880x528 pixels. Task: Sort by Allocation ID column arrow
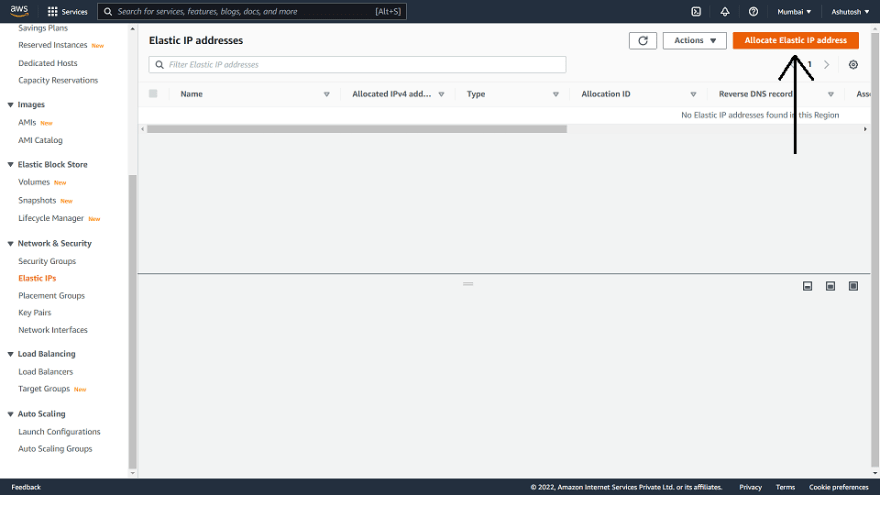(693, 94)
